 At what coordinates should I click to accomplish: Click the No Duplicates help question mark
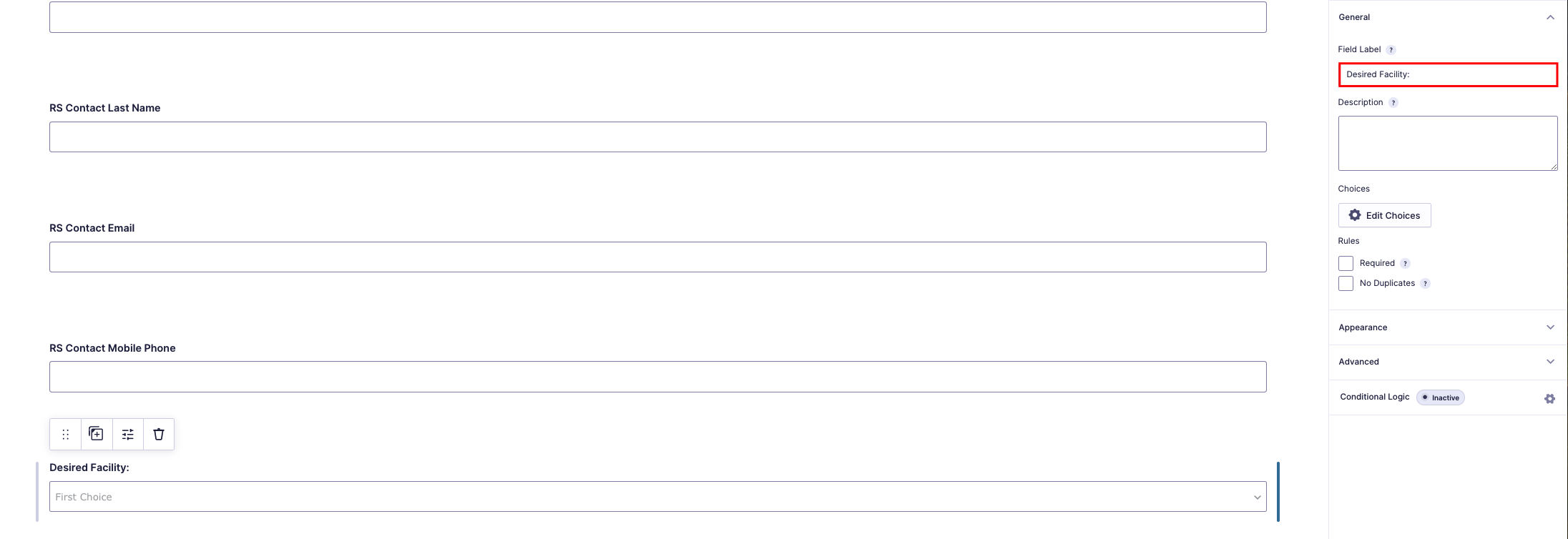[1424, 283]
